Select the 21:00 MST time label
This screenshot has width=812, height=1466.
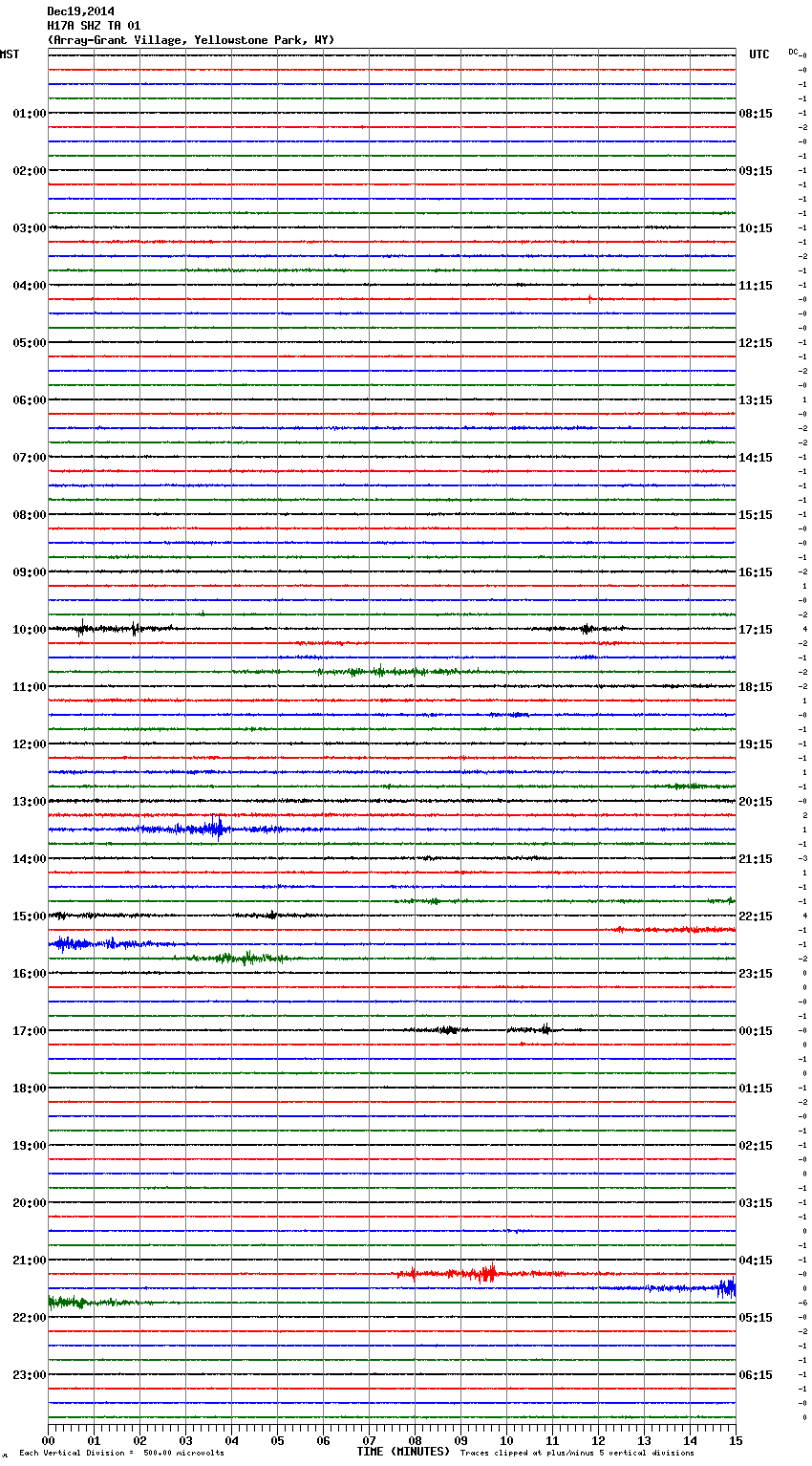30,1261
